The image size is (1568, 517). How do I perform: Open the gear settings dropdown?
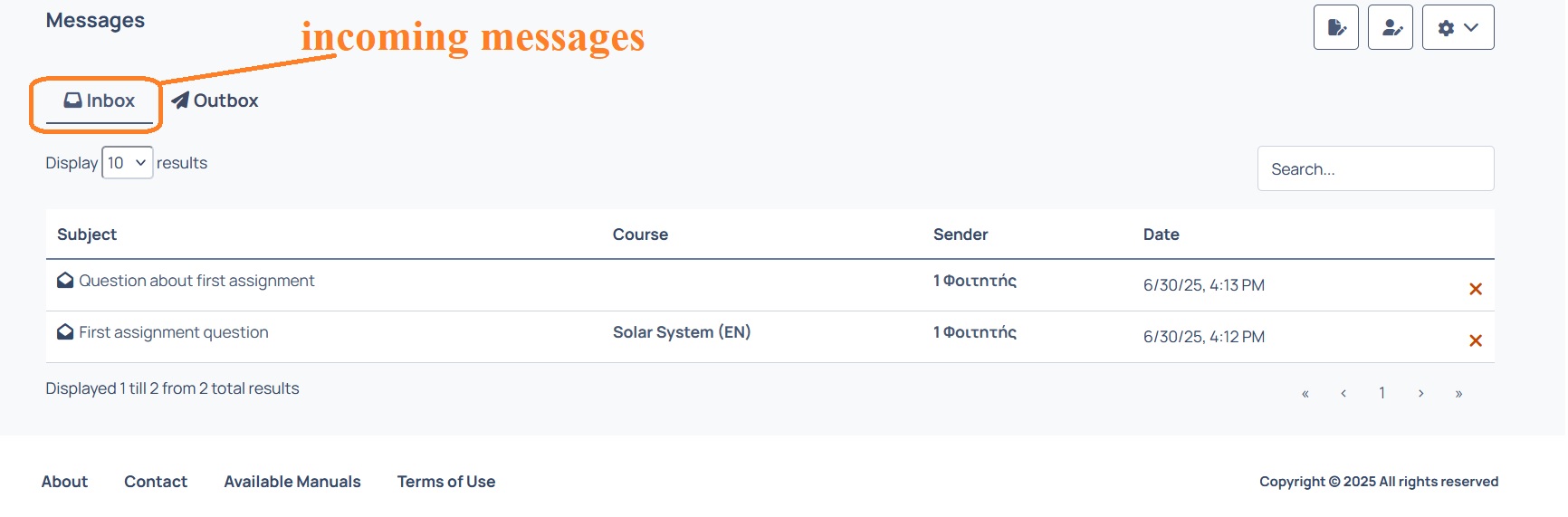tap(1458, 27)
